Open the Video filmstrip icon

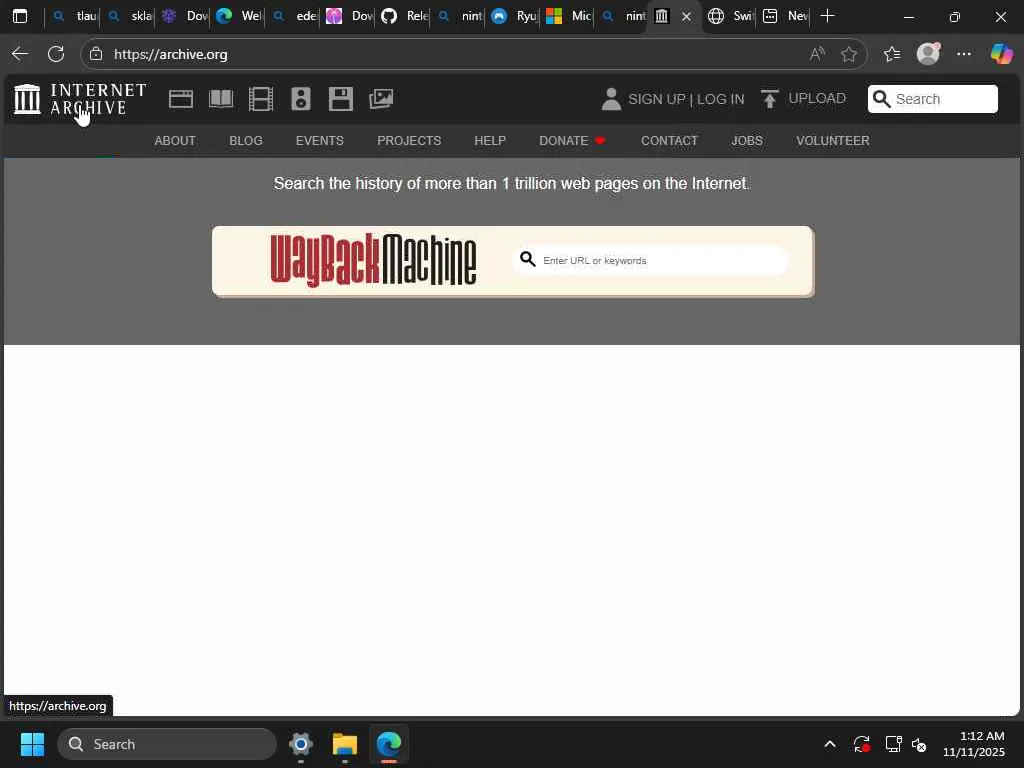(x=261, y=99)
